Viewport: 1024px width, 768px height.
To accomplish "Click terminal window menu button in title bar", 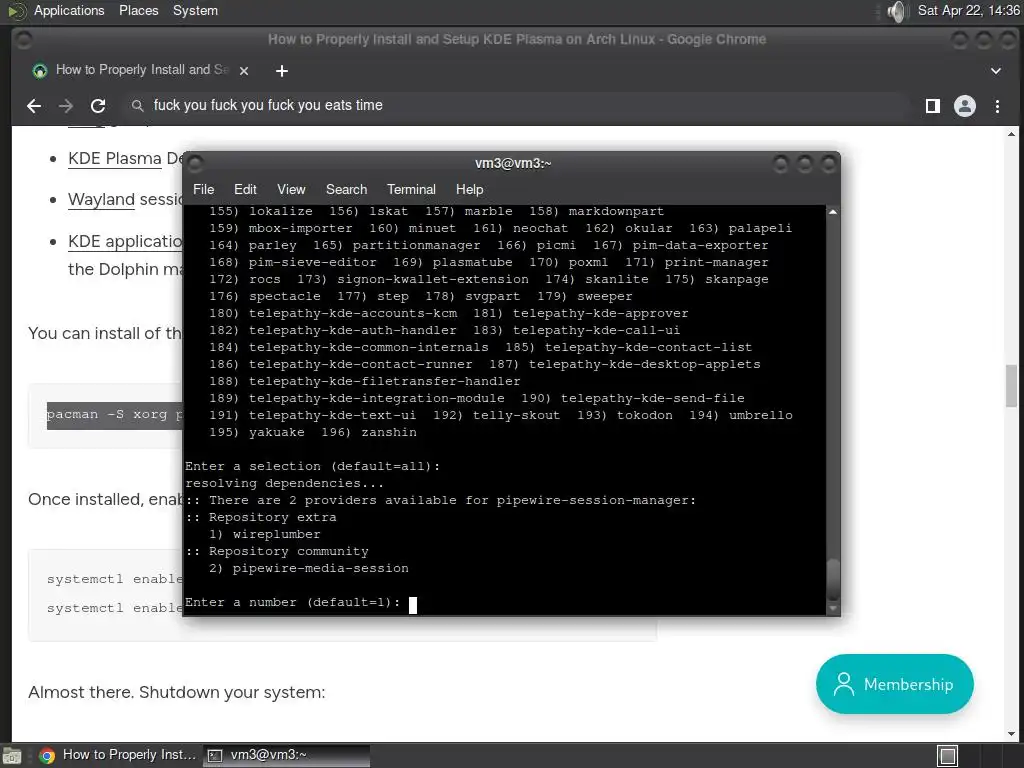I will coord(195,163).
